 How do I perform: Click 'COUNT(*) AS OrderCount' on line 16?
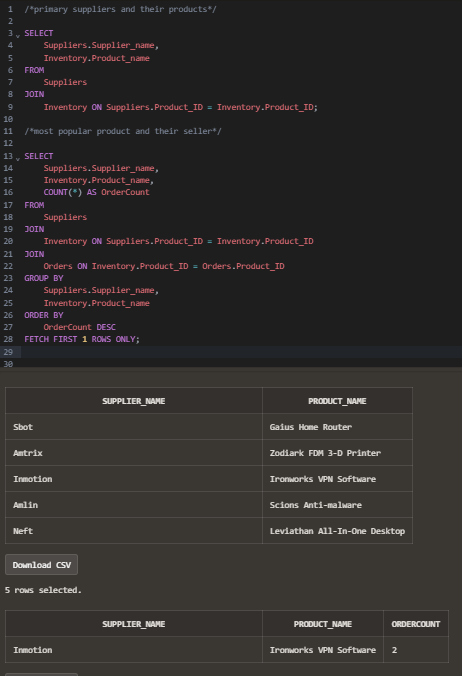[x=97, y=192]
